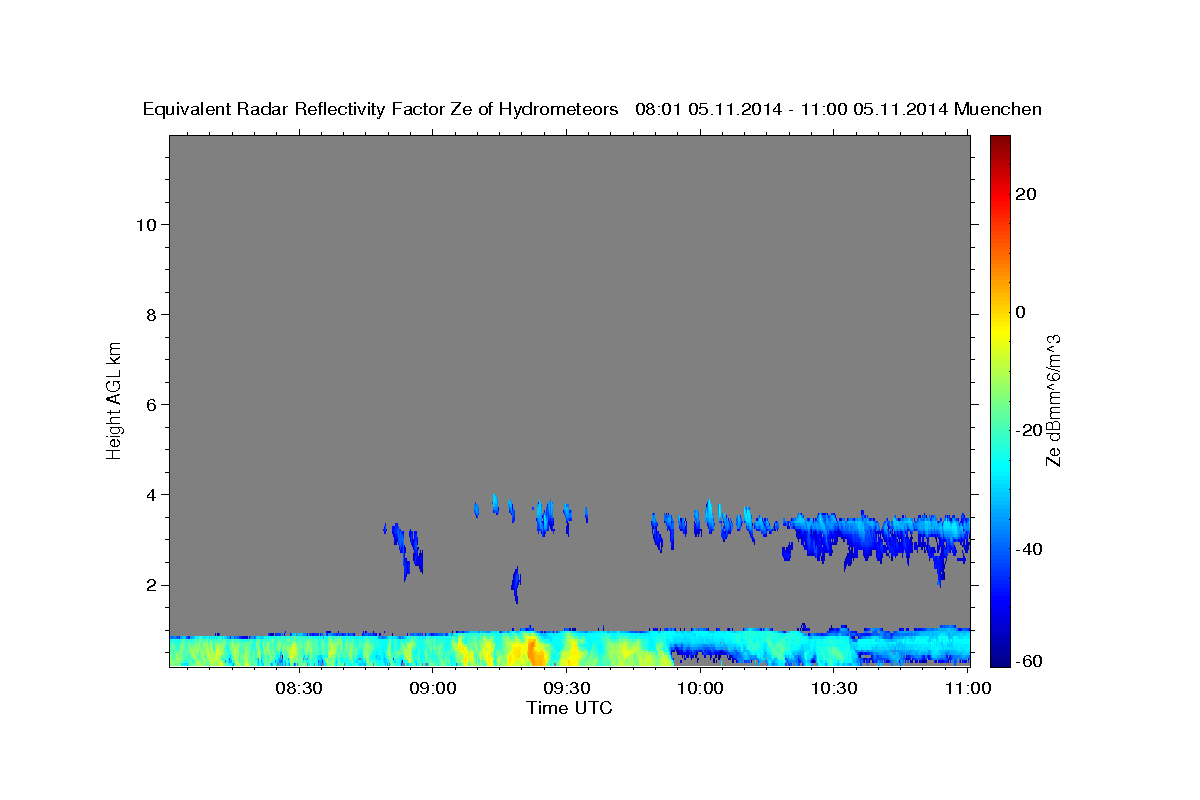Click the 09:00 time tick label
Image resolution: width=1200 pixels, height=800 pixels.
click(x=433, y=688)
